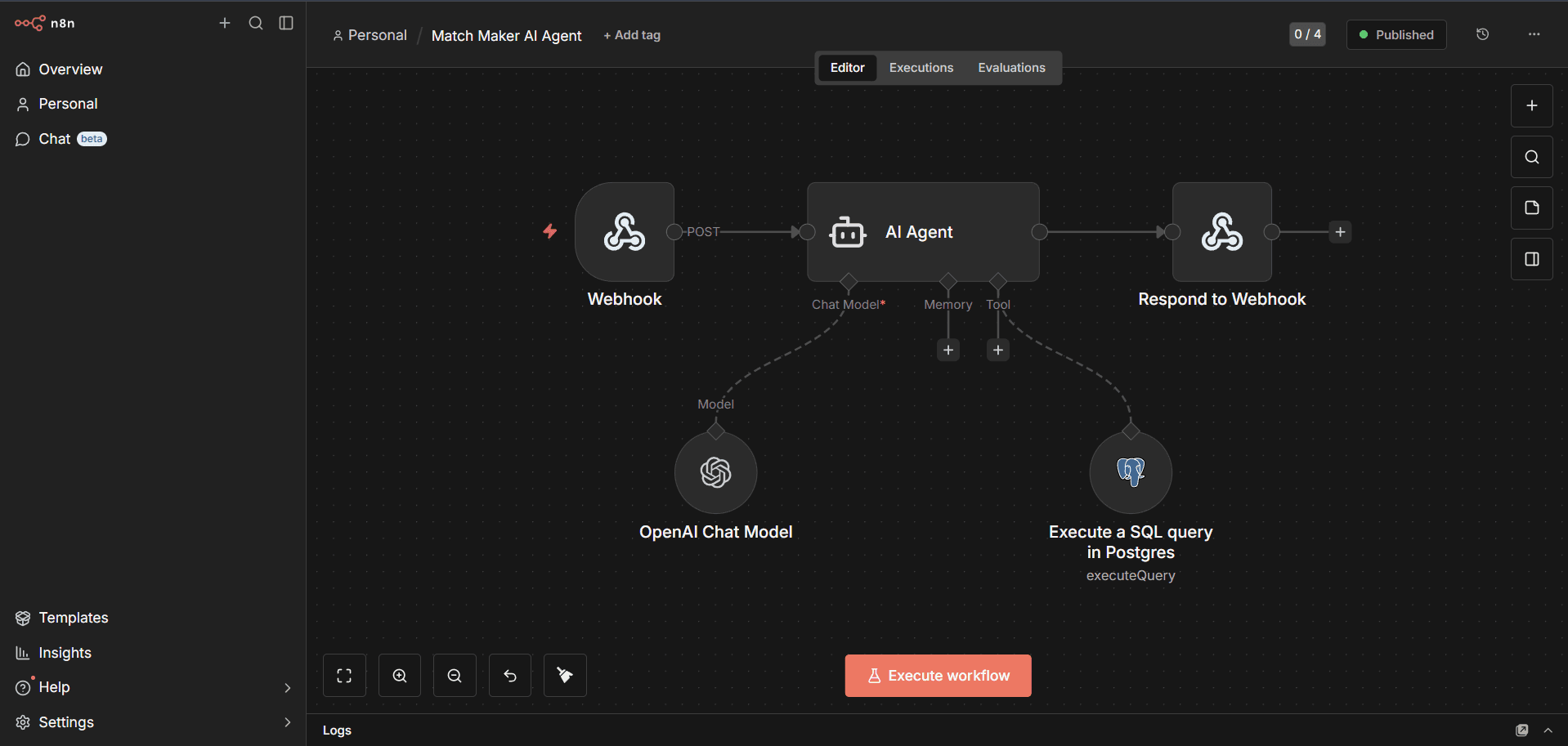Open the Webhook node on the canvas
The width and height of the screenshot is (1568, 746).
pyautogui.click(x=624, y=232)
